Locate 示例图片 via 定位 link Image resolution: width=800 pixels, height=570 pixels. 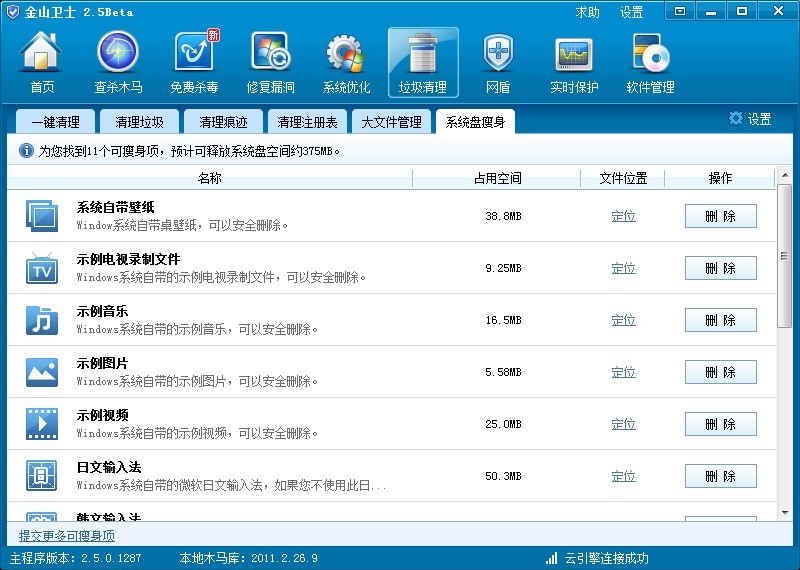[x=623, y=372]
